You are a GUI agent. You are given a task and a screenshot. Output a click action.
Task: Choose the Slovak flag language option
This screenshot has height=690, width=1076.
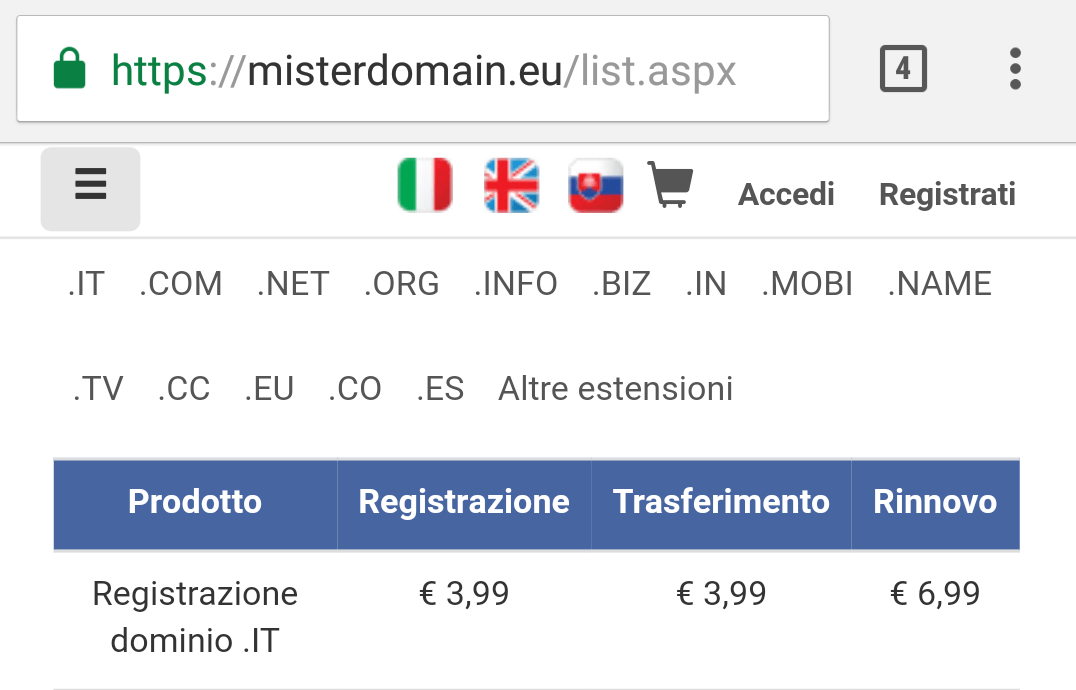(x=596, y=185)
